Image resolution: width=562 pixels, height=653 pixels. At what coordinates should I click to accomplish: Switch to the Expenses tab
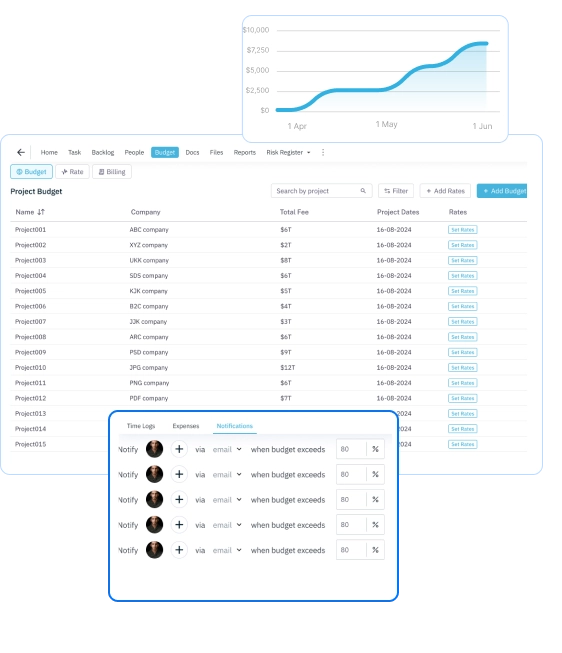tap(186, 426)
